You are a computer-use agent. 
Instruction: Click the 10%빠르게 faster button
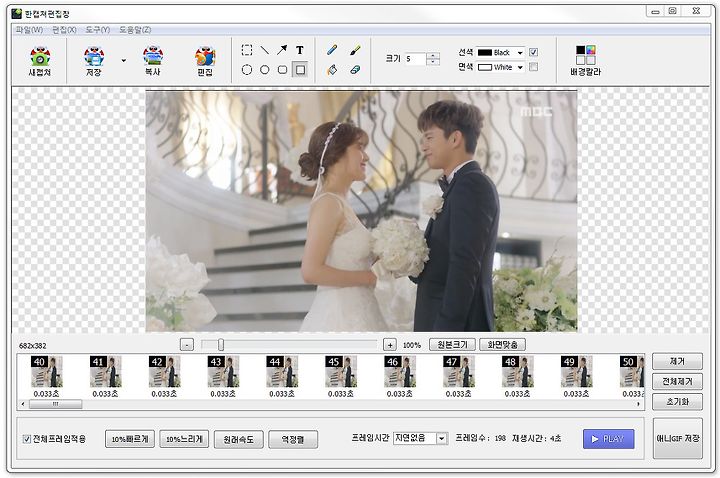click(x=130, y=439)
